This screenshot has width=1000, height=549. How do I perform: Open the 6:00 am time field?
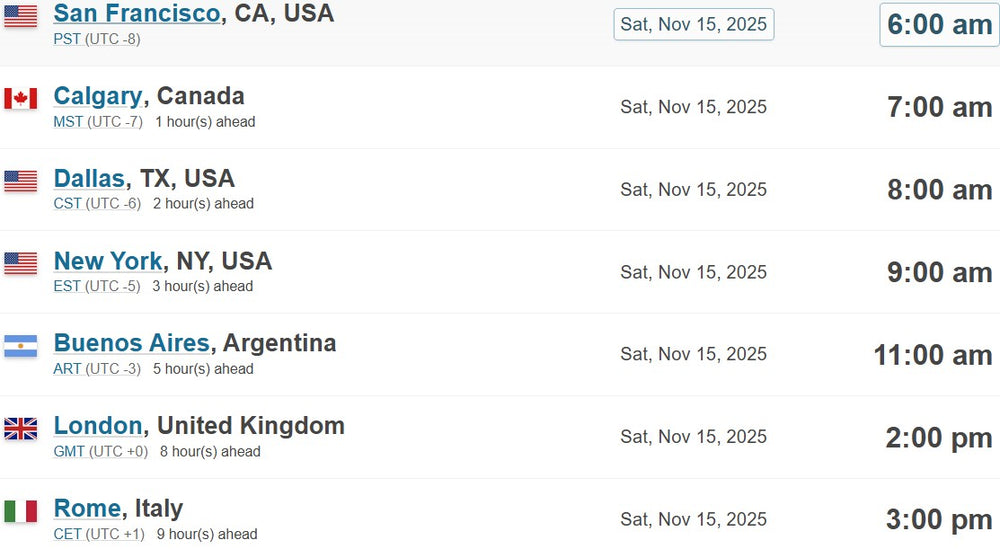point(939,25)
